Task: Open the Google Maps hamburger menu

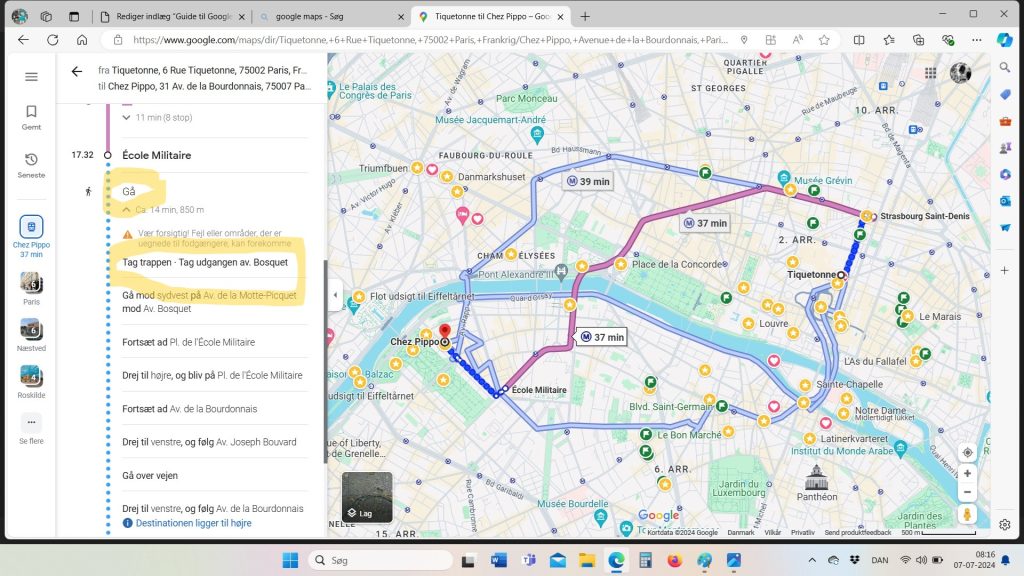Action: (x=31, y=77)
